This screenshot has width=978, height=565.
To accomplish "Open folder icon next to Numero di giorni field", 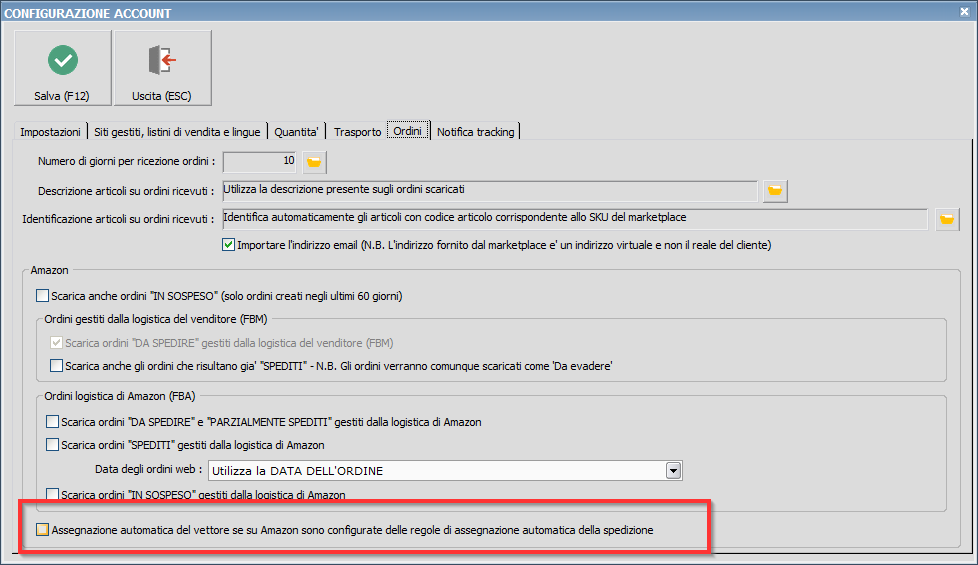I will point(314,162).
